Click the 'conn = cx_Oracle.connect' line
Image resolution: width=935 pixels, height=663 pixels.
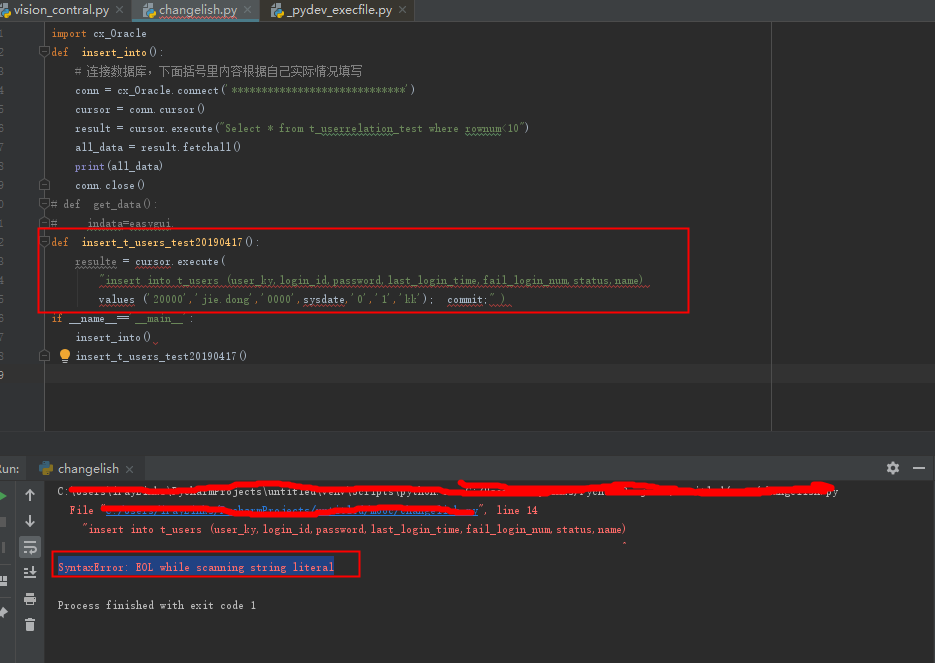[x=244, y=90]
